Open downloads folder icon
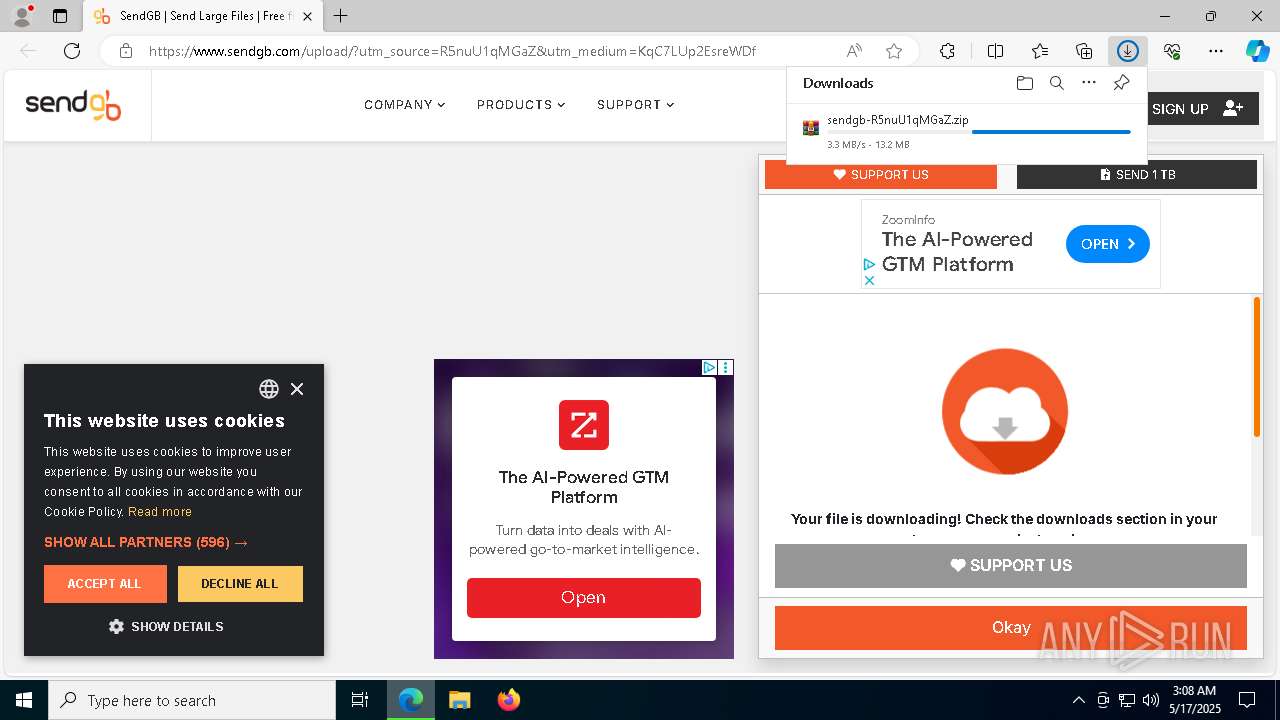This screenshot has width=1280, height=720. (1024, 83)
